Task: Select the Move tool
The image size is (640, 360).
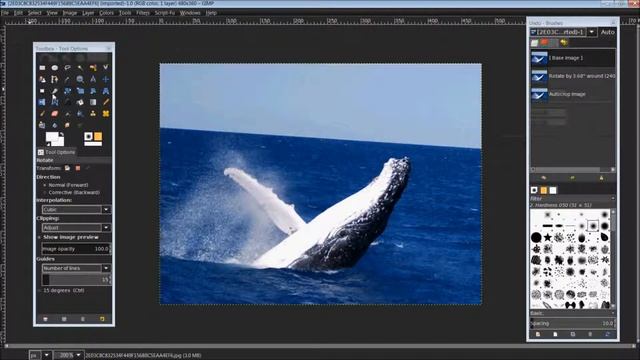Action: click(x=106, y=79)
